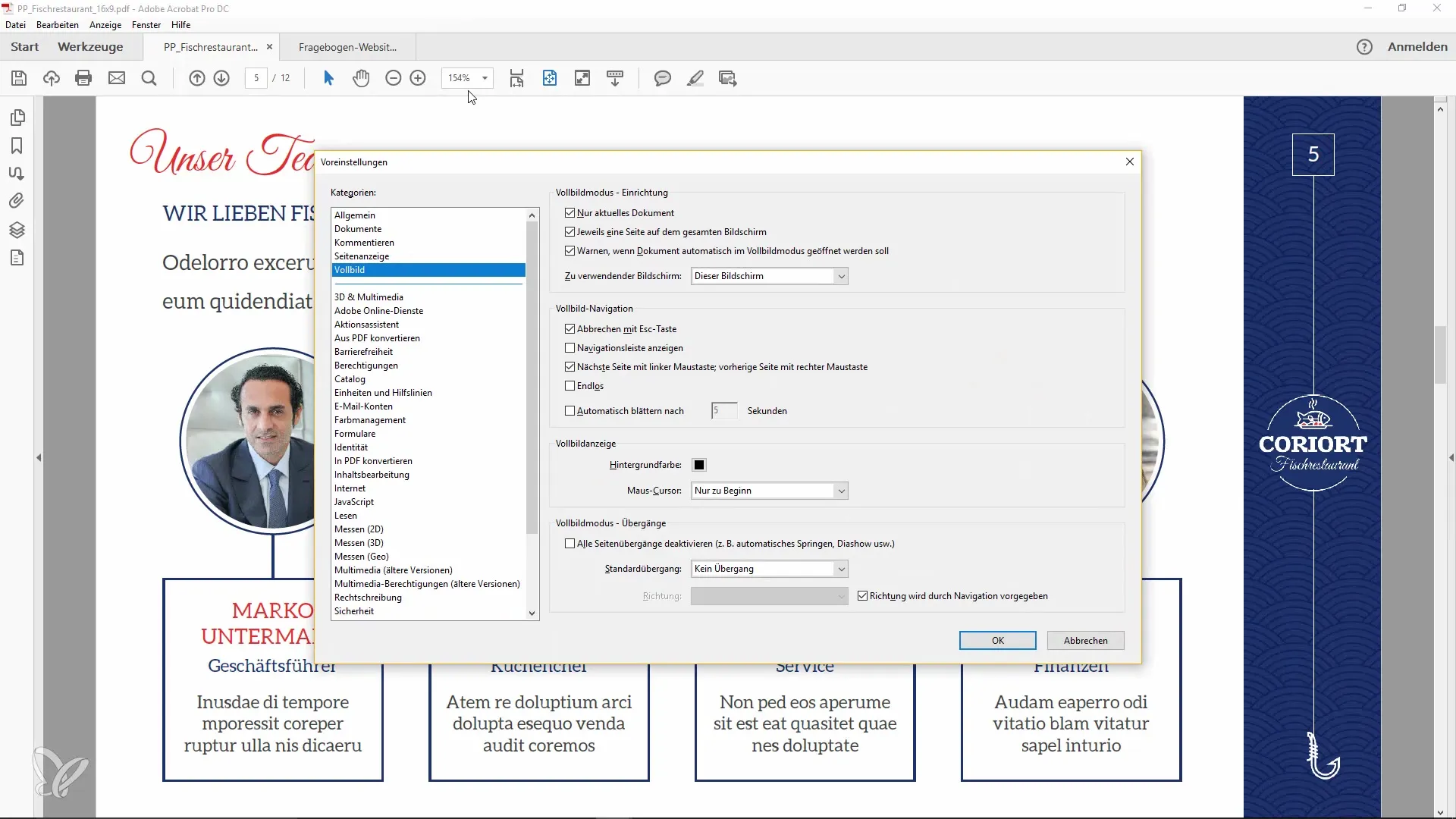This screenshot has height=819, width=1456.
Task: Select the Sicherheit category
Action: tap(428, 611)
